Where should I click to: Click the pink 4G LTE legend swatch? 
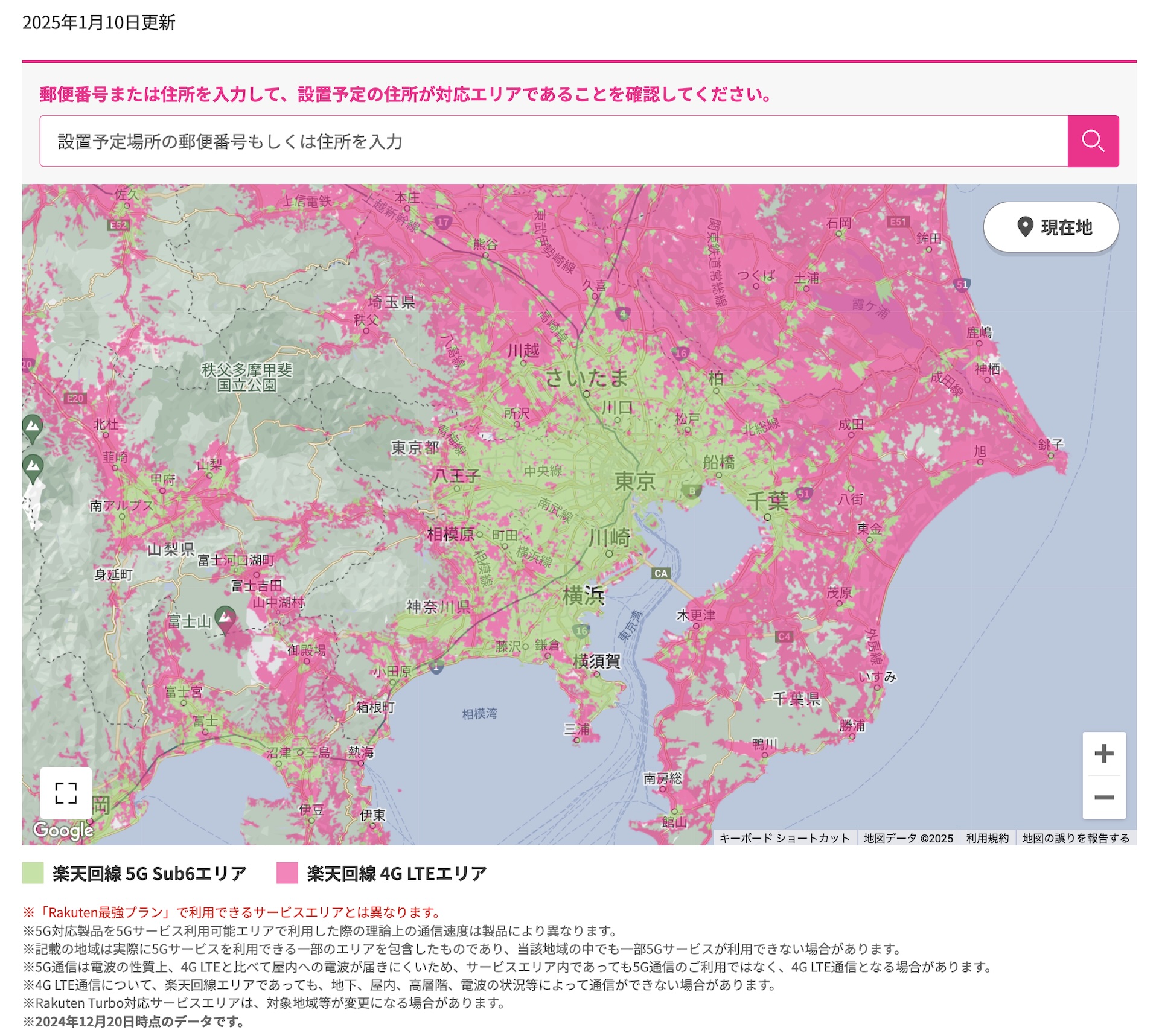[287, 873]
